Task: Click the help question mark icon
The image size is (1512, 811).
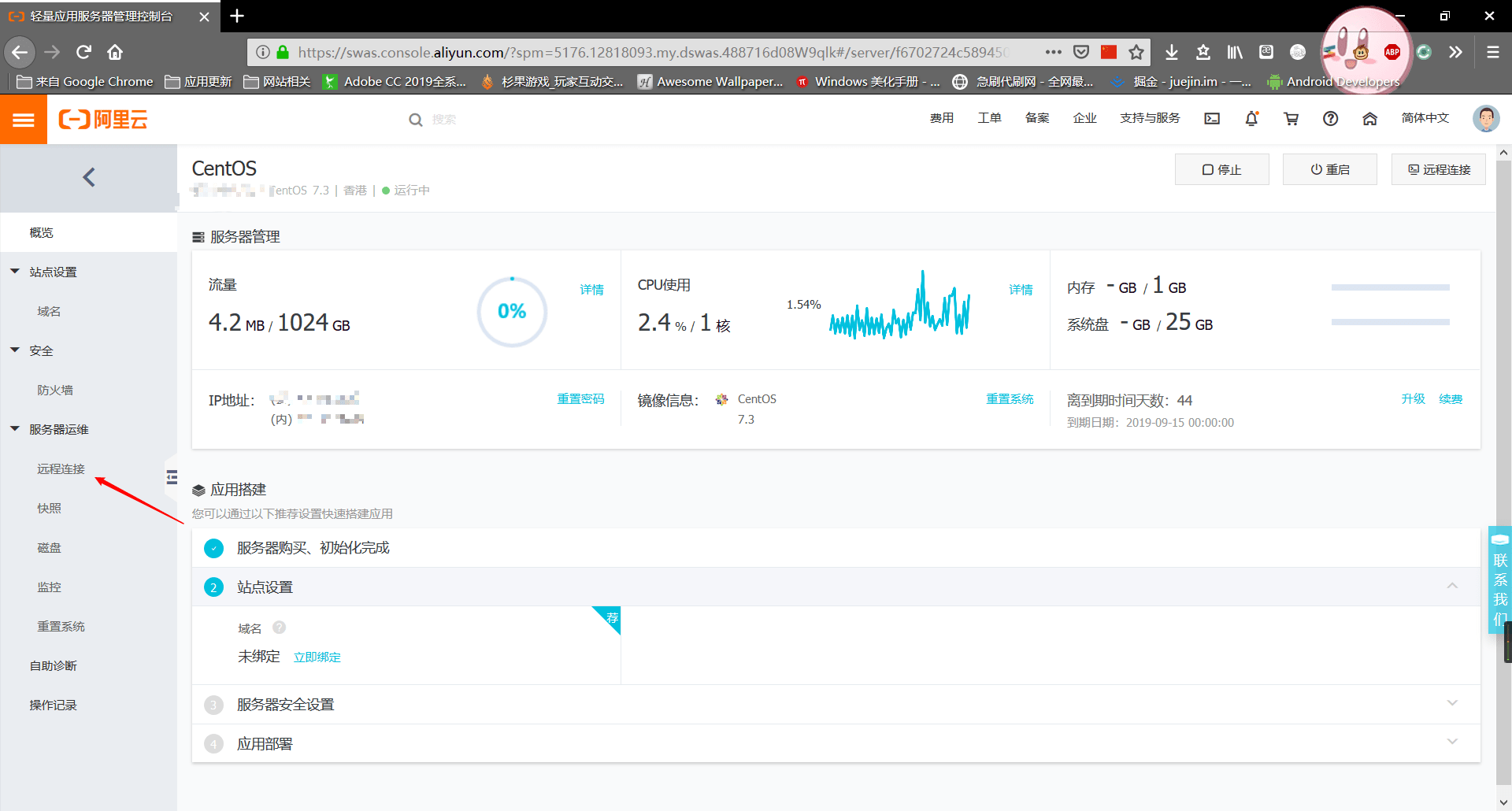Action: click(1330, 119)
